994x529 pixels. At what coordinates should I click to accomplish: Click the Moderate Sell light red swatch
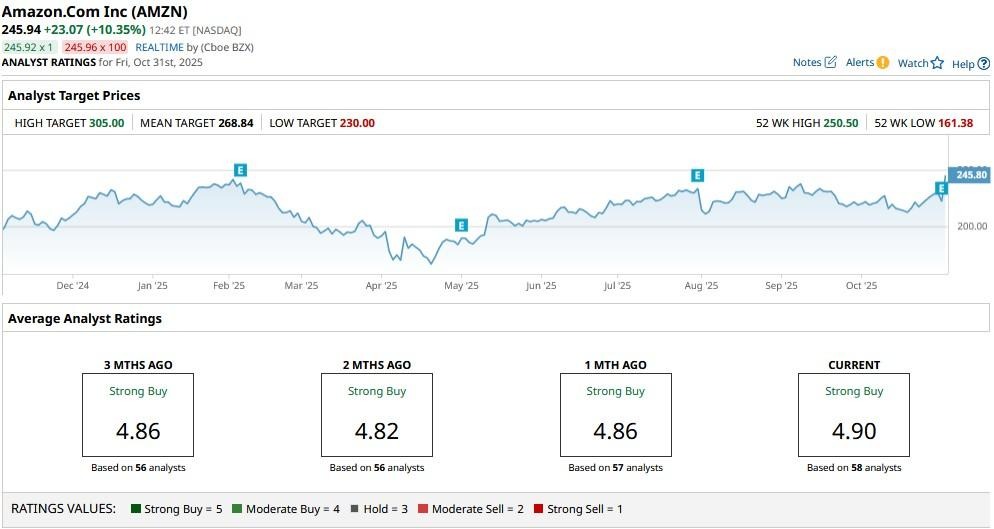[x=423, y=509]
